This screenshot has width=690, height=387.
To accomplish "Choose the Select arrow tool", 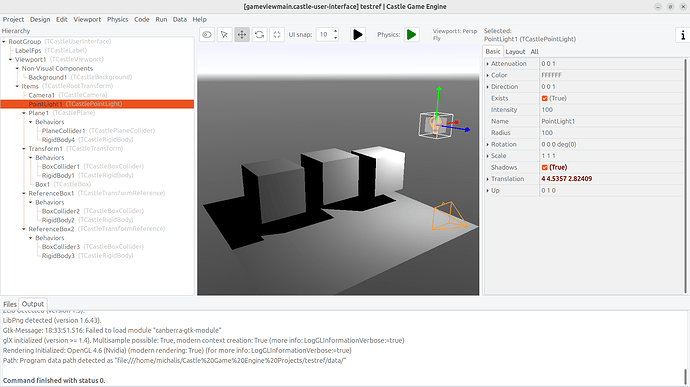I will (x=224, y=35).
